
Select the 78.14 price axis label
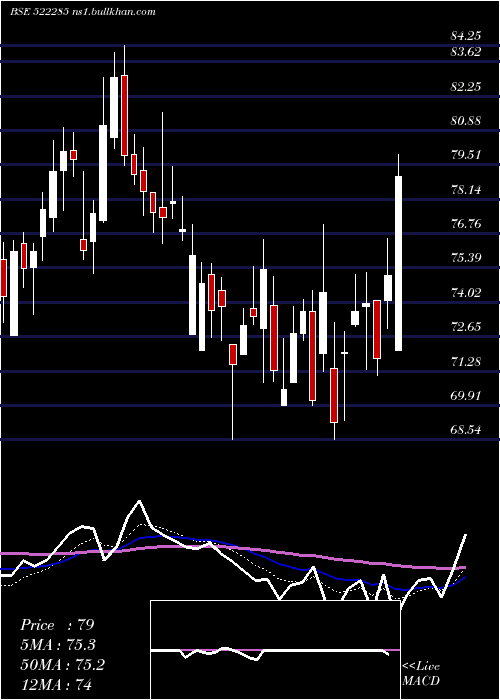click(466, 190)
